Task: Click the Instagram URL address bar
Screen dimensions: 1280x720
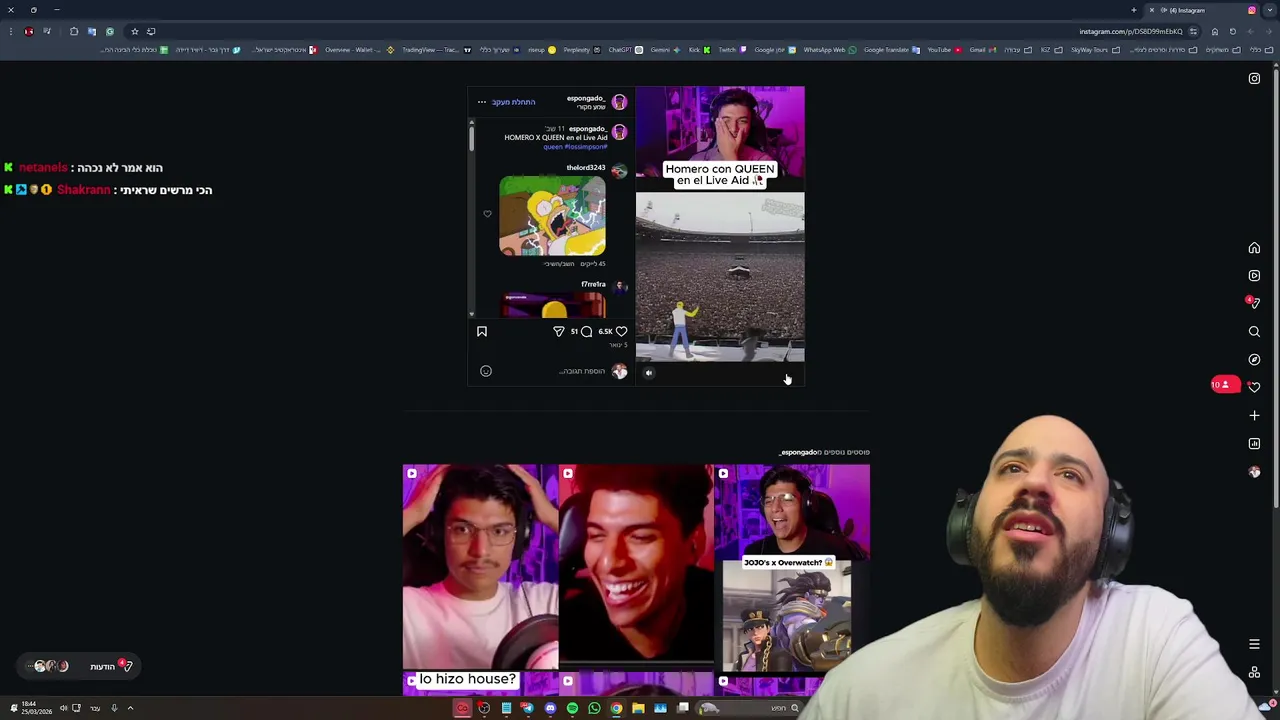Action: [1130, 31]
